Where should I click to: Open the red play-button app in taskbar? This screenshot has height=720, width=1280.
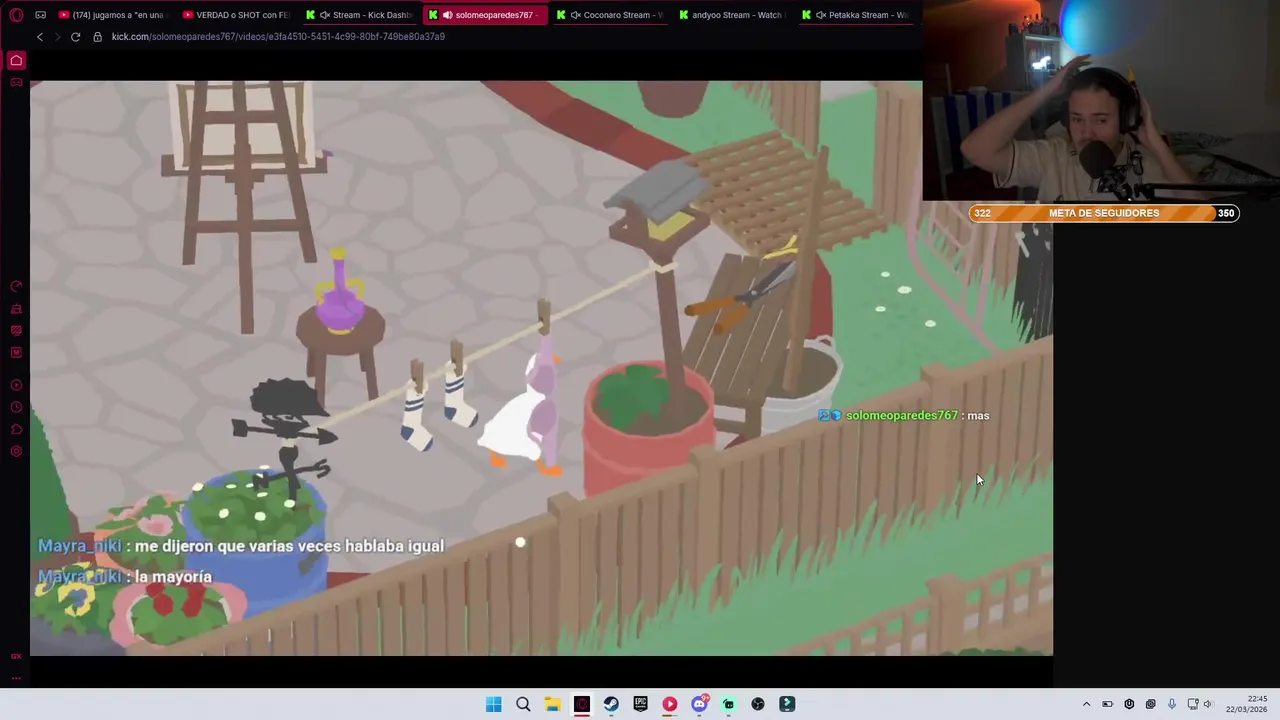tap(670, 704)
